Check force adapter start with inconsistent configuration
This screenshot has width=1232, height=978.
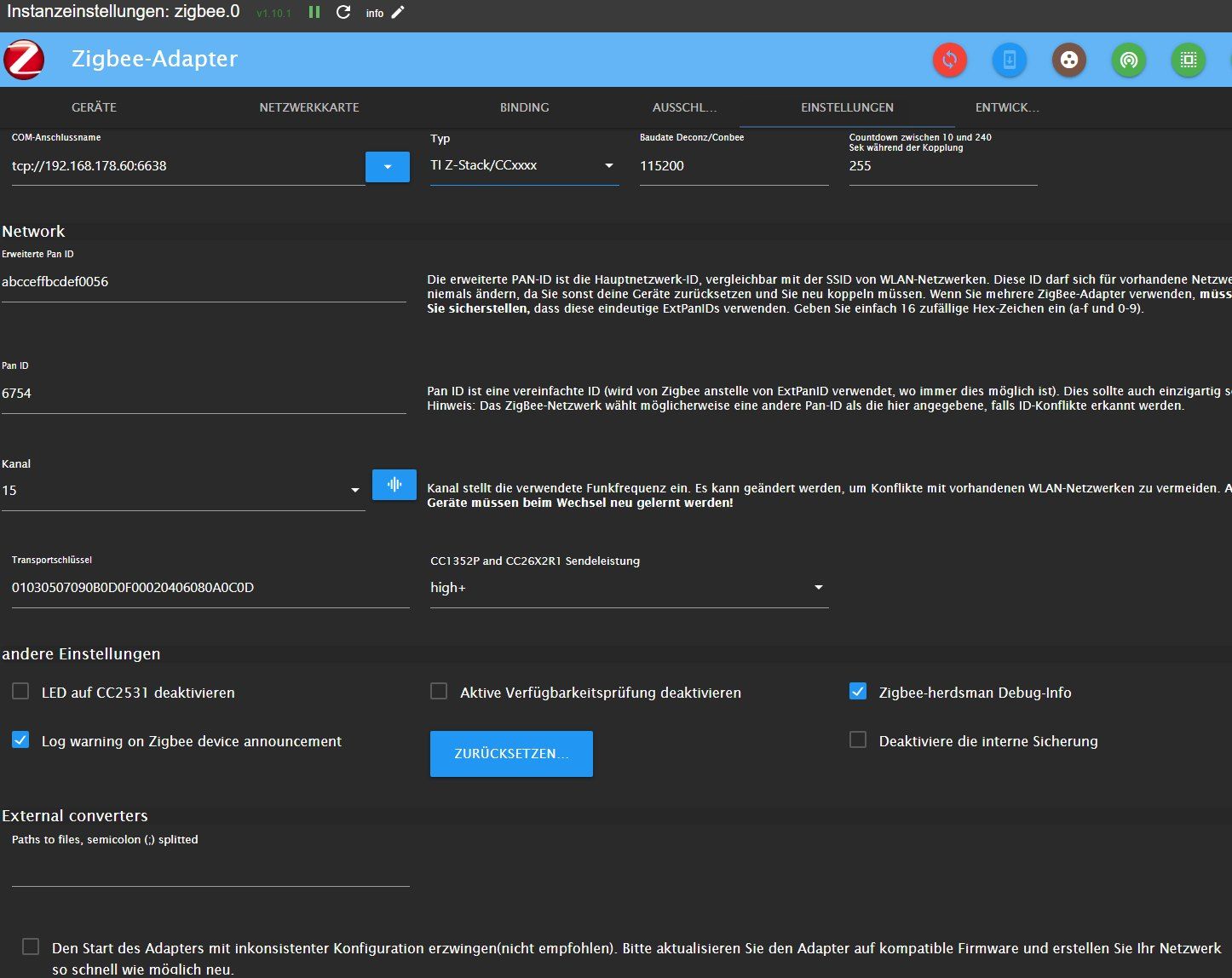tap(31, 946)
